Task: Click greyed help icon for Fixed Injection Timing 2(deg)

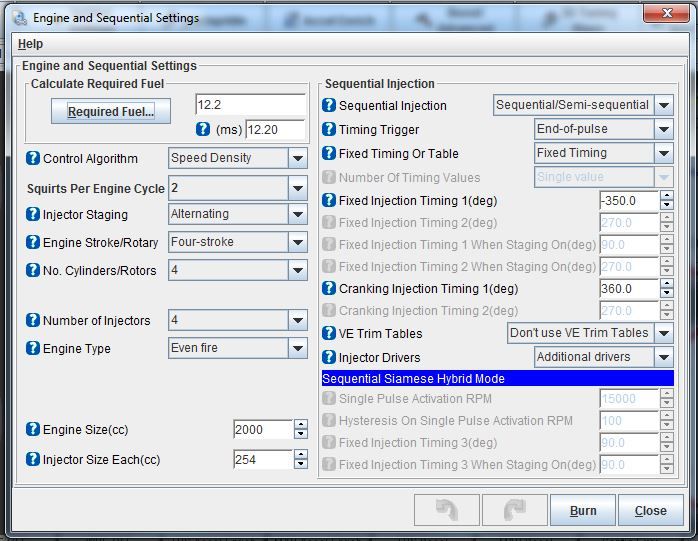Action: pyautogui.click(x=329, y=222)
